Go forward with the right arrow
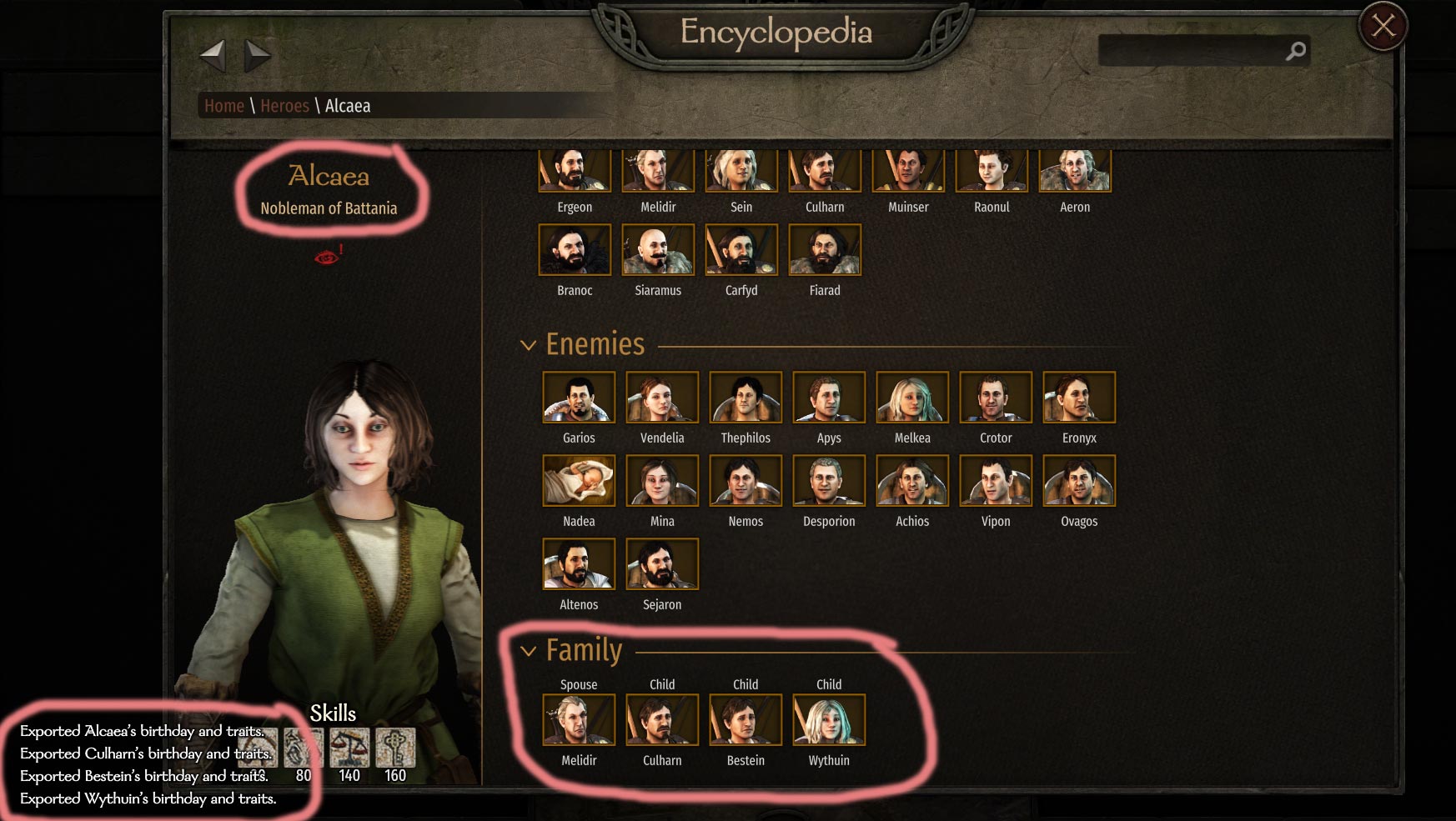1456x821 pixels. pyautogui.click(x=257, y=55)
